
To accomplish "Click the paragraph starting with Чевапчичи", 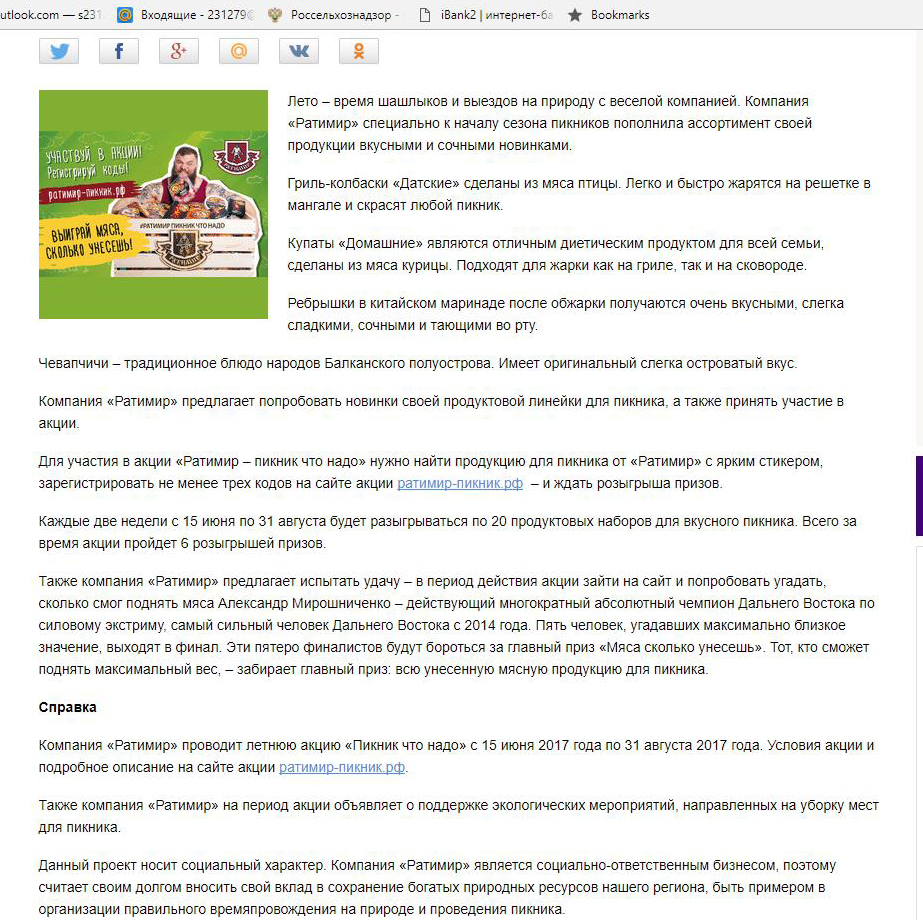I will pyautogui.click(x=418, y=363).
